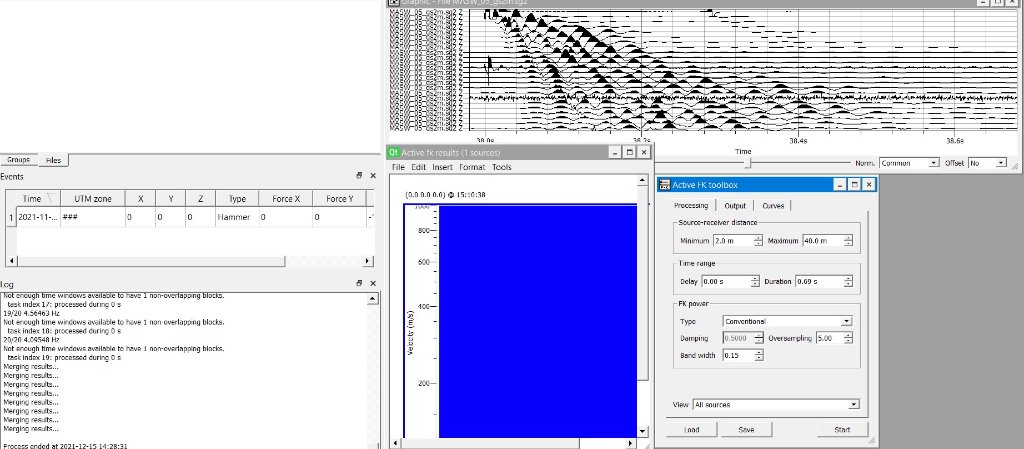Float the Events panel using its undock icon
The image size is (1024, 449).
pyautogui.click(x=359, y=175)
